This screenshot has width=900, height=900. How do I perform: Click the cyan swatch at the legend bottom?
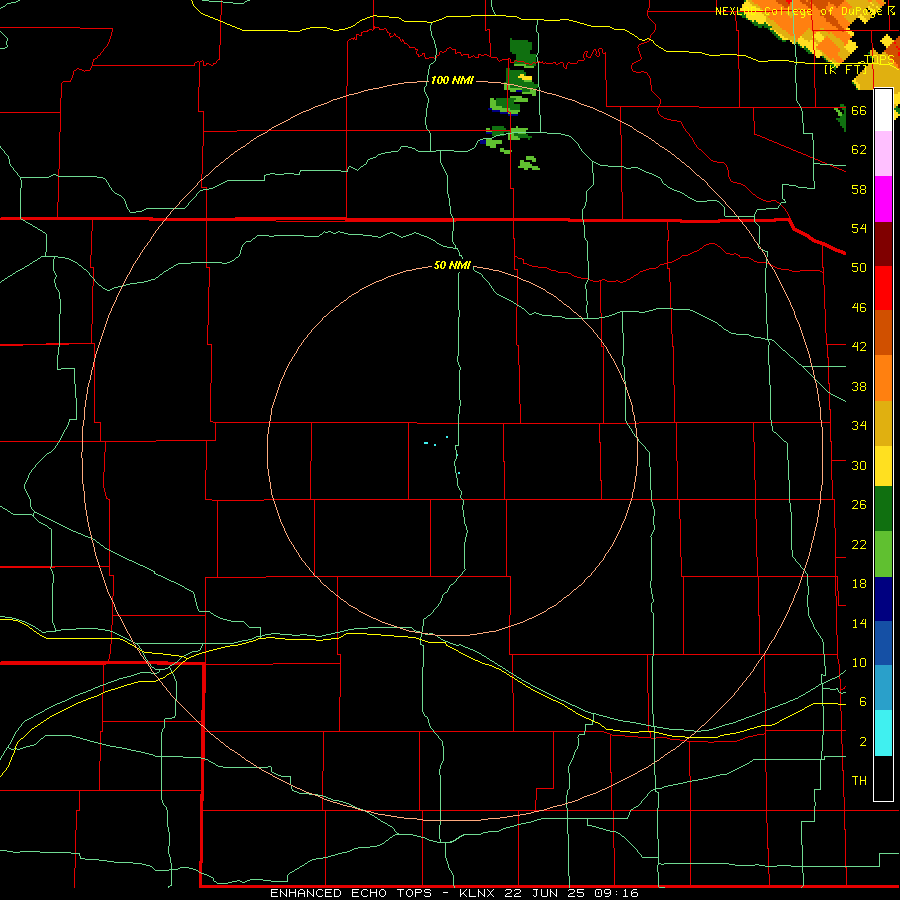pyautogui.click(x=883, y=732)
